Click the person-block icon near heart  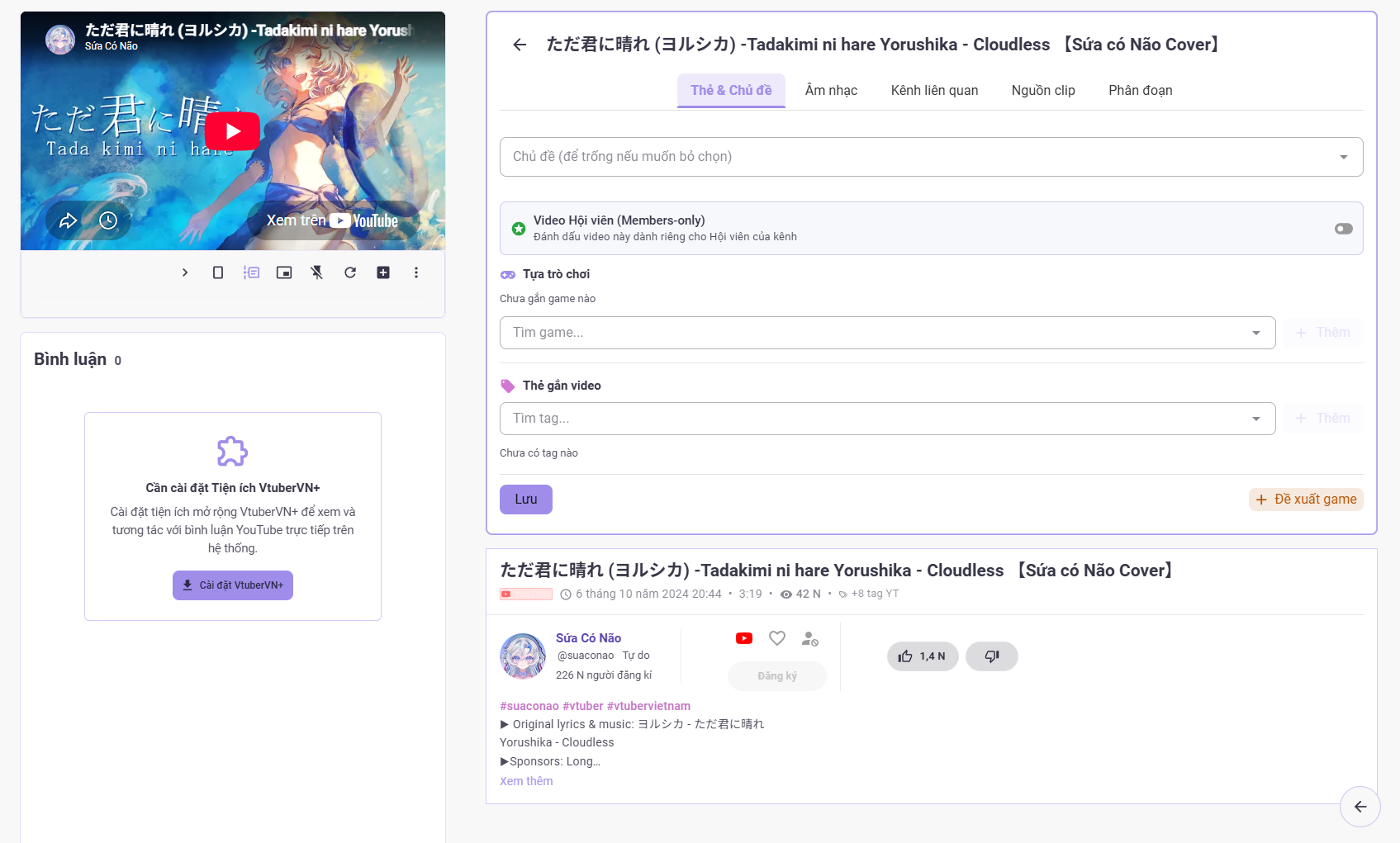810,638
